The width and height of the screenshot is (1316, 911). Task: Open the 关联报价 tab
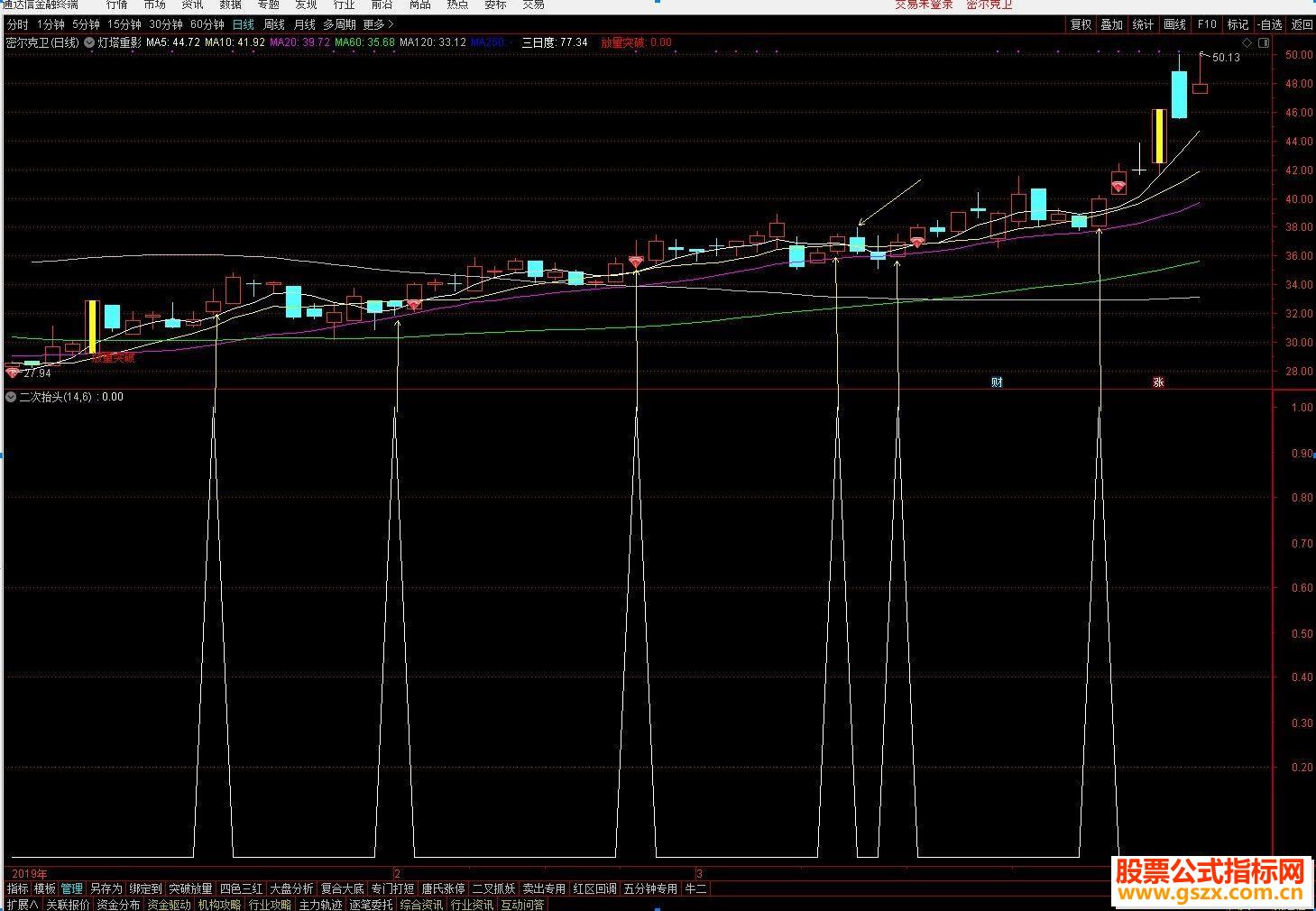68,905
